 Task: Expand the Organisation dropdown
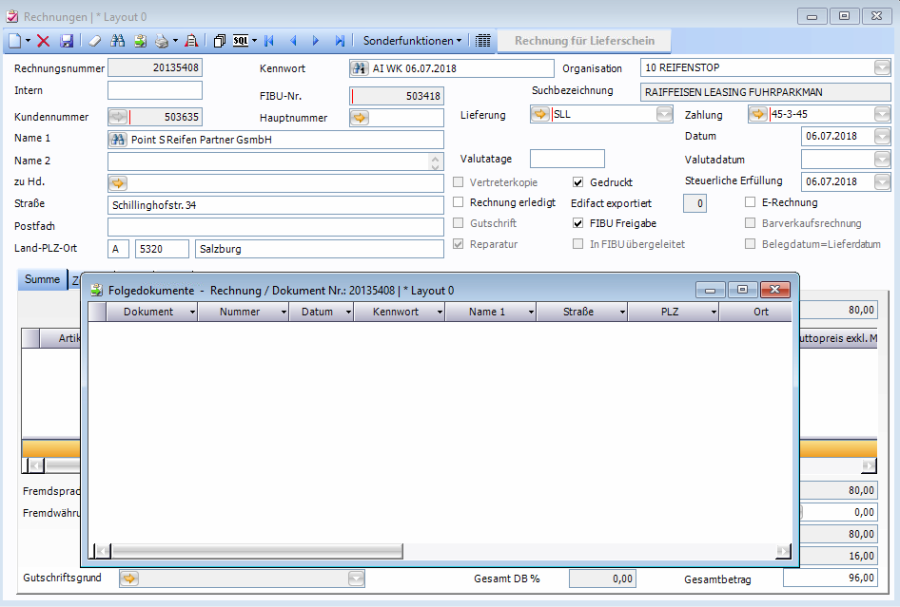click(x=882, y=69)
